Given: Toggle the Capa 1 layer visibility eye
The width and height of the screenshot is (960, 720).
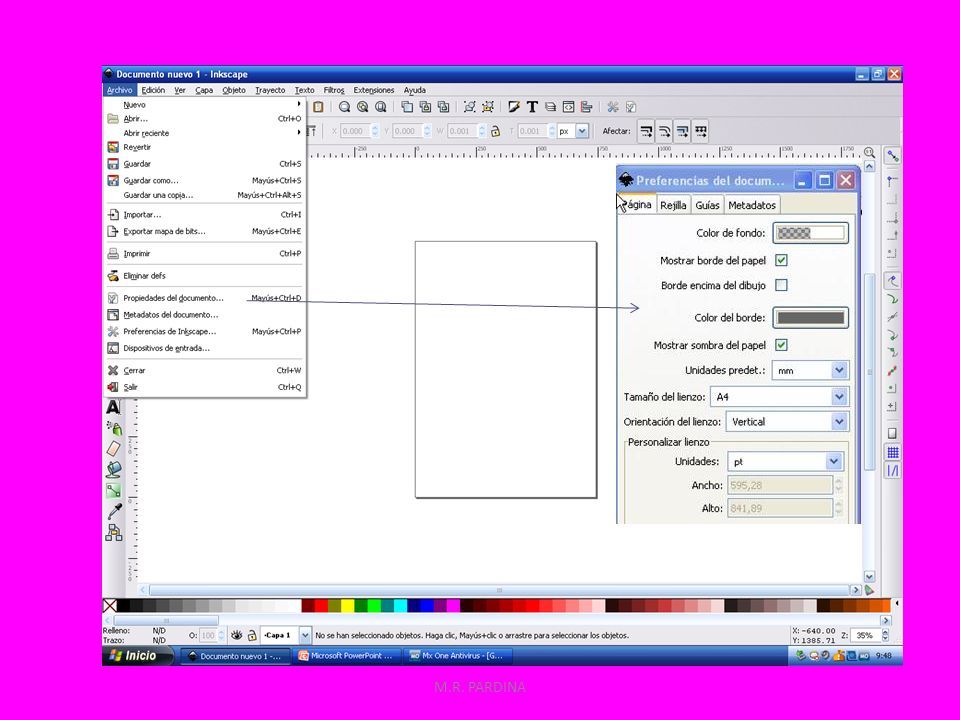Looking at the screenshot, I should coord(236,636).
